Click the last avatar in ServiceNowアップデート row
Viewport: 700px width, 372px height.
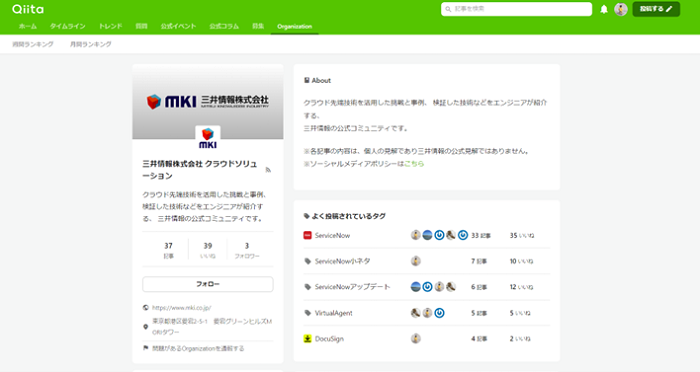(x=451, y=287)
